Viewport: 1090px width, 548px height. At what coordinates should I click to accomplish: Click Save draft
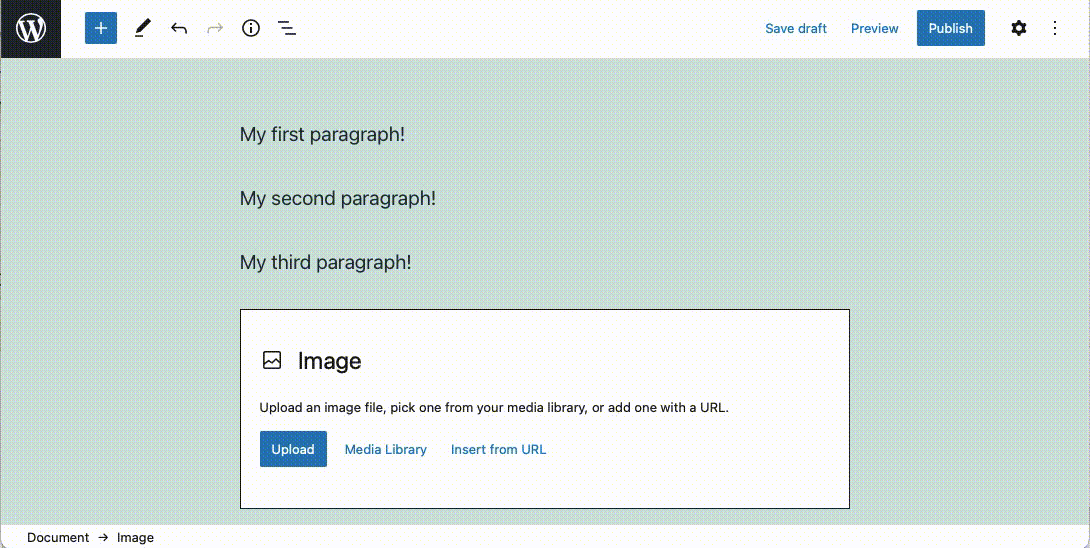pyautogui.click(x=795, y=28)
